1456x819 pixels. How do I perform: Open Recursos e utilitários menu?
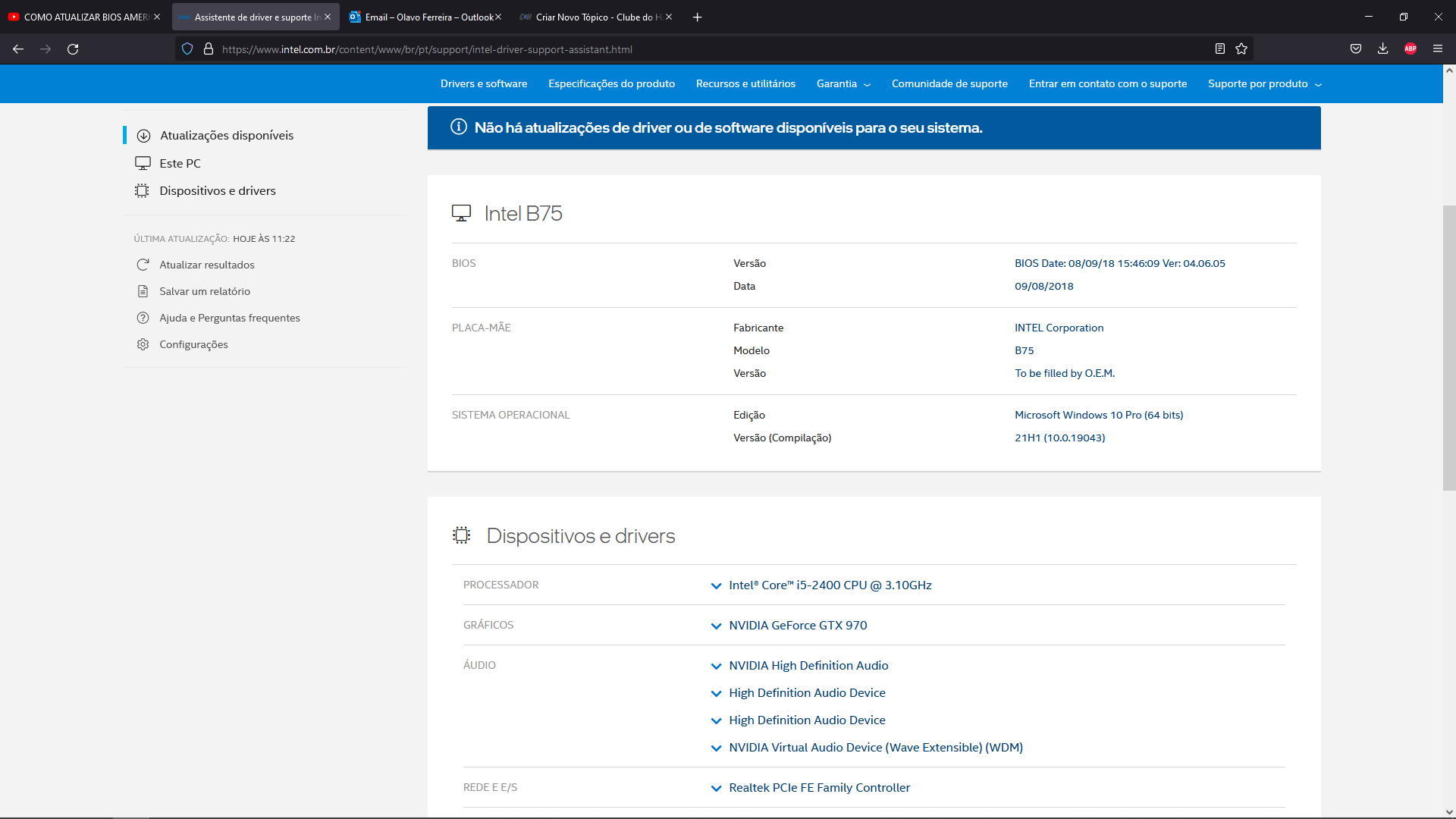745,84
